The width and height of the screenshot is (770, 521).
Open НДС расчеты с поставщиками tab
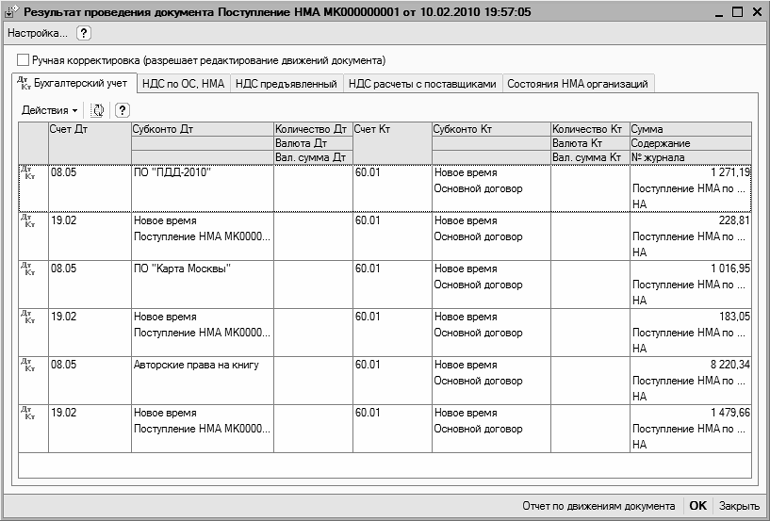point(422,84)
